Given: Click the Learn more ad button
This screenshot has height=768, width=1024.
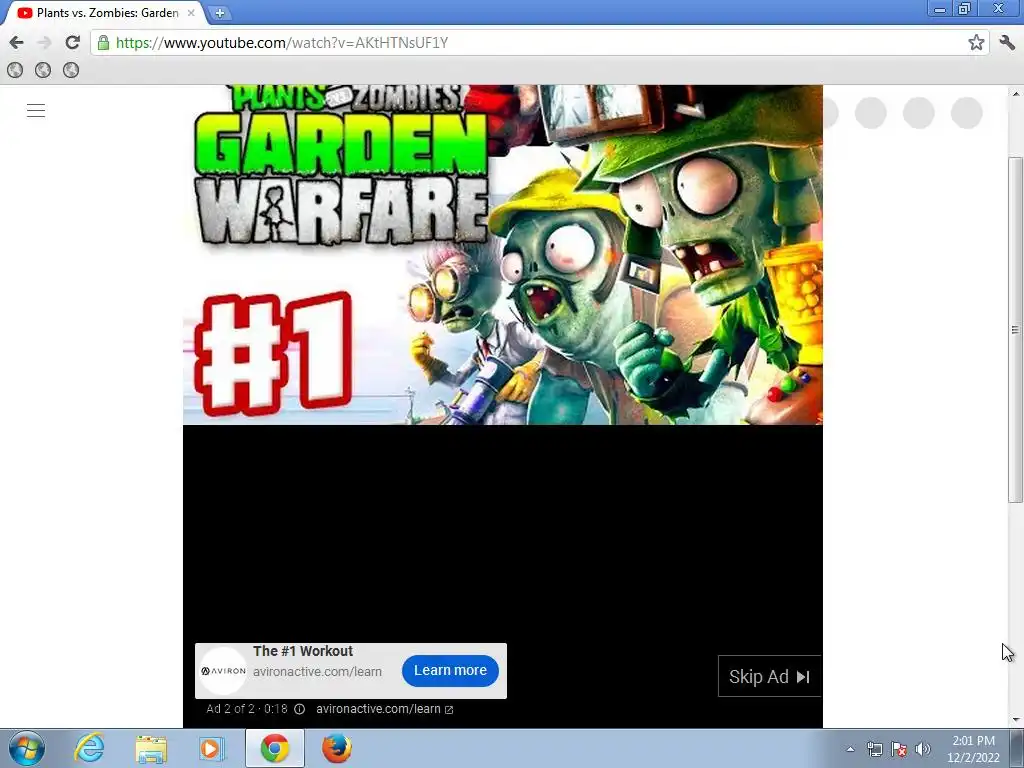Looking at the screenshot, I should tap(450, 671).
